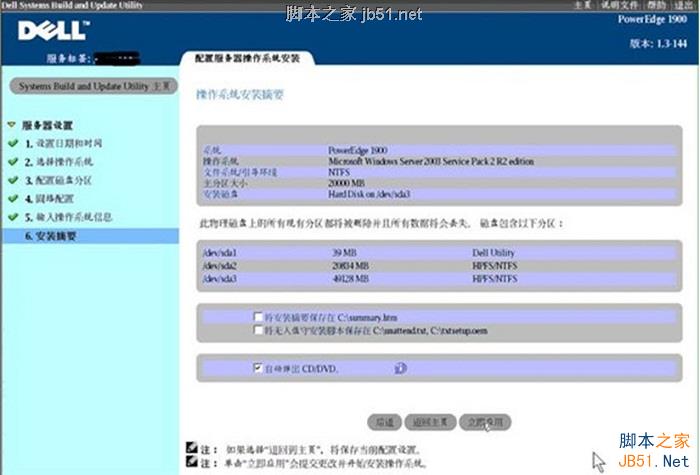This screenshot has height=475, width=700.
Task: Click the "/dev/sda1" partition row
Action: point(439,253)
